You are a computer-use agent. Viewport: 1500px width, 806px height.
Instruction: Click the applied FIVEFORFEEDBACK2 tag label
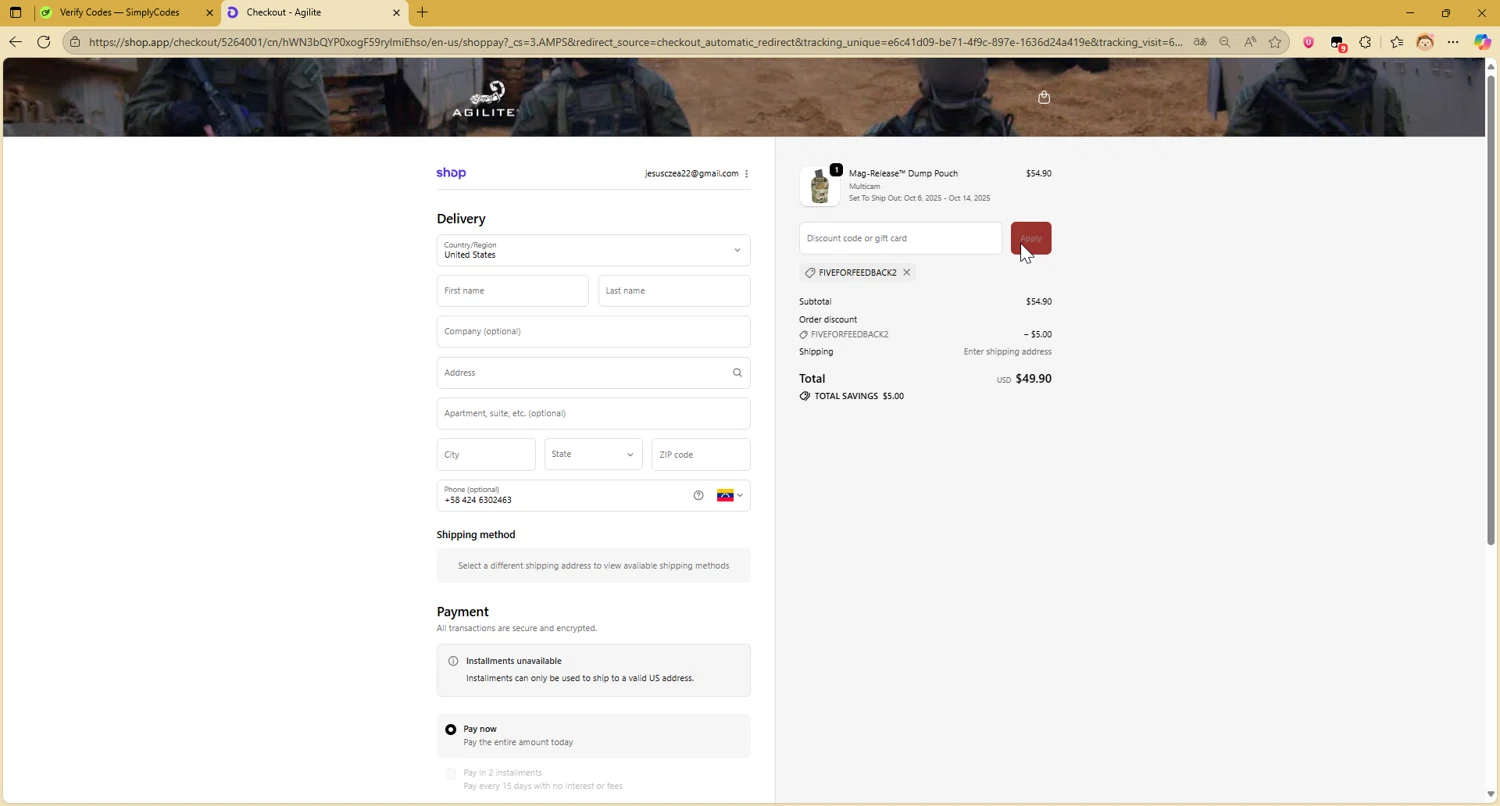857,273
